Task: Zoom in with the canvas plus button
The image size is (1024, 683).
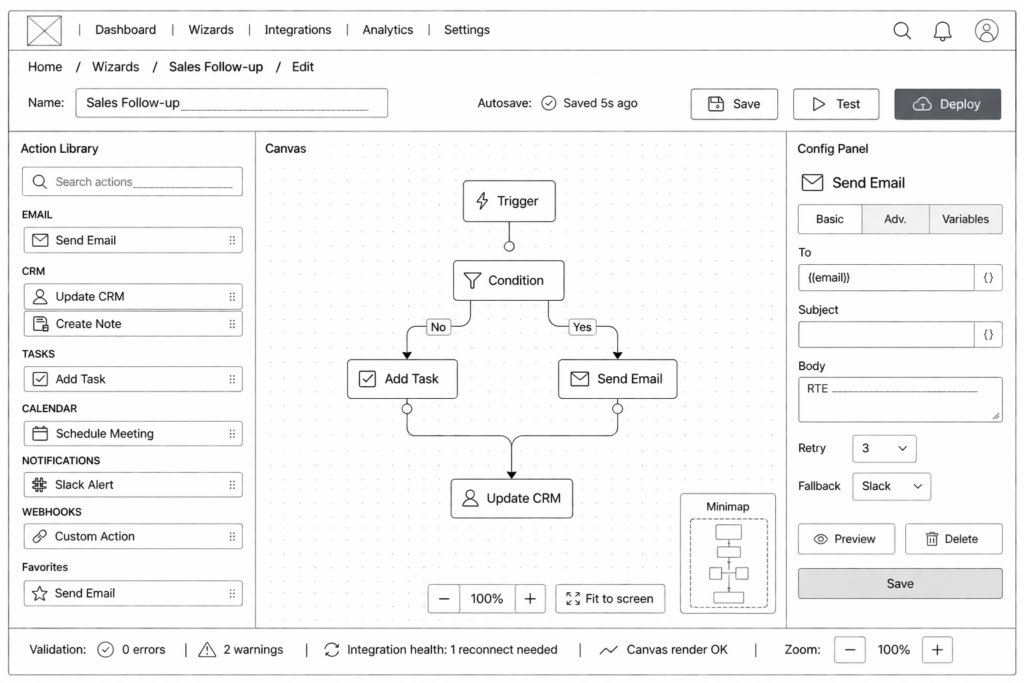Action: [x=530, y=599]
